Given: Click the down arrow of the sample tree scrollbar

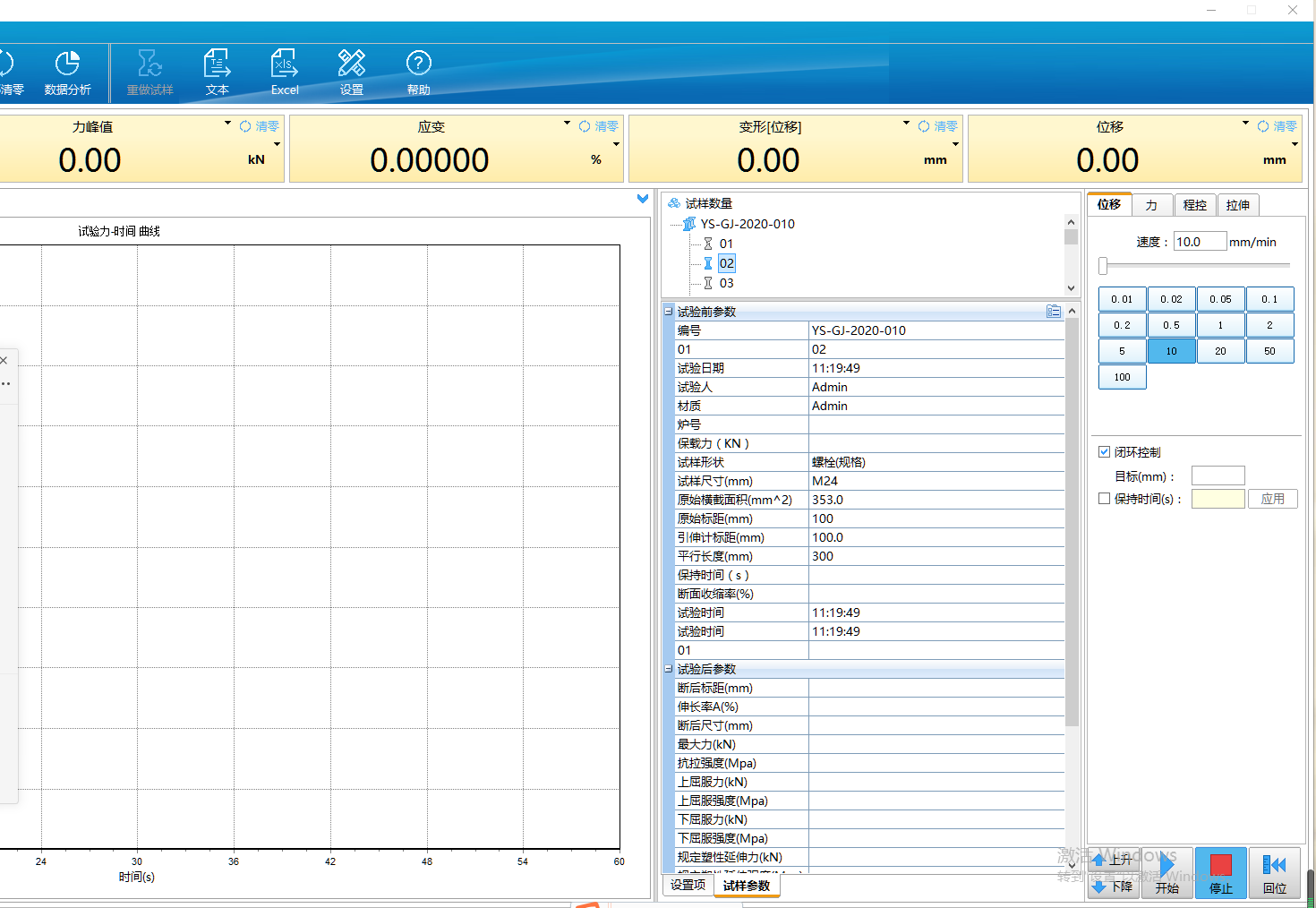Looking at the screenshot, I should point(1071,288).
